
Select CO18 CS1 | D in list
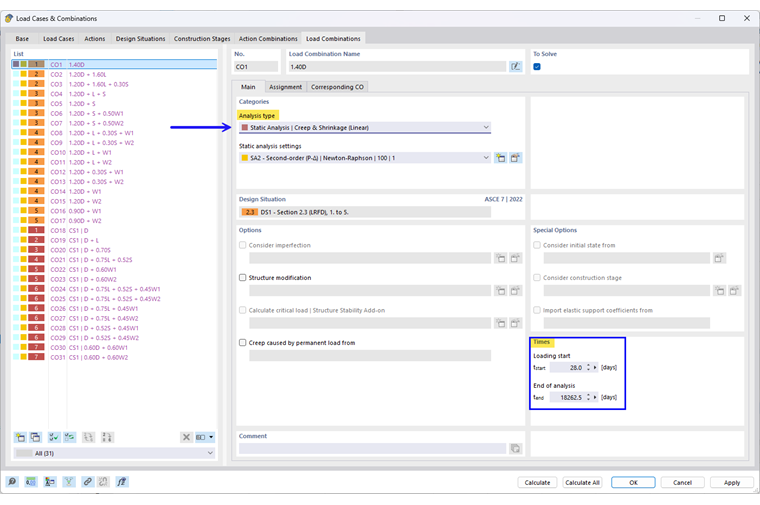click(114, 230)
